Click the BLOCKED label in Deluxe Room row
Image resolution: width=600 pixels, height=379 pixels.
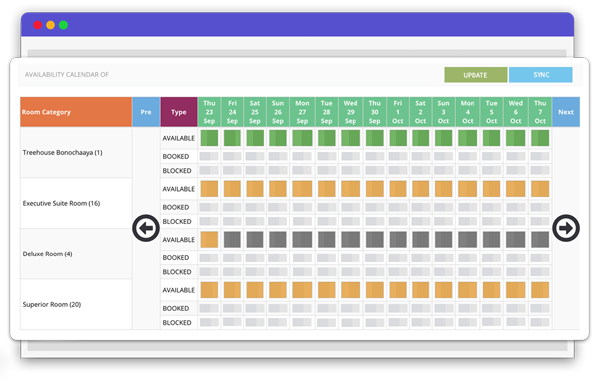pos(177,272)
